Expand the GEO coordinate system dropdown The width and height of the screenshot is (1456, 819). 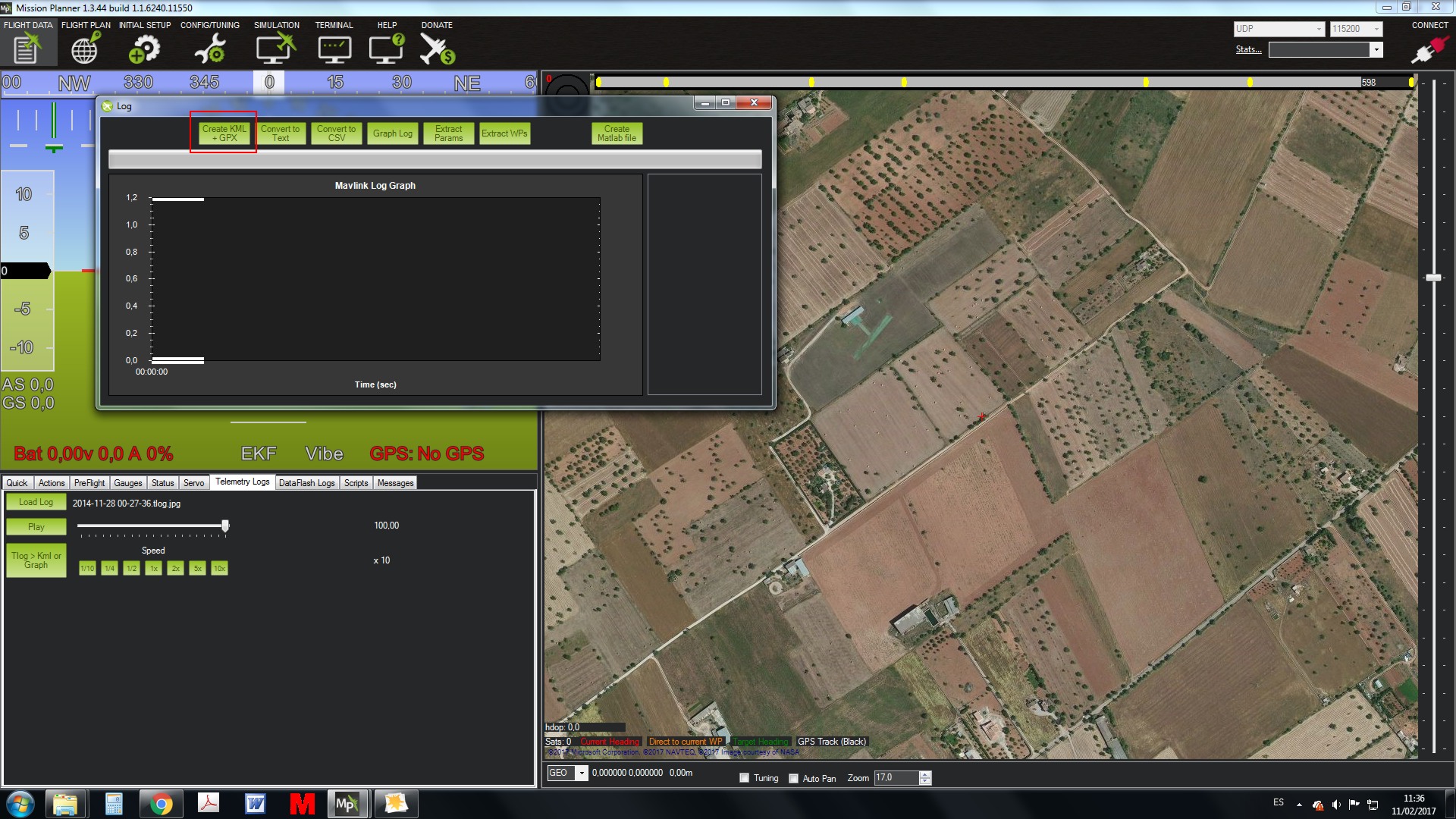tap(582, 773)
